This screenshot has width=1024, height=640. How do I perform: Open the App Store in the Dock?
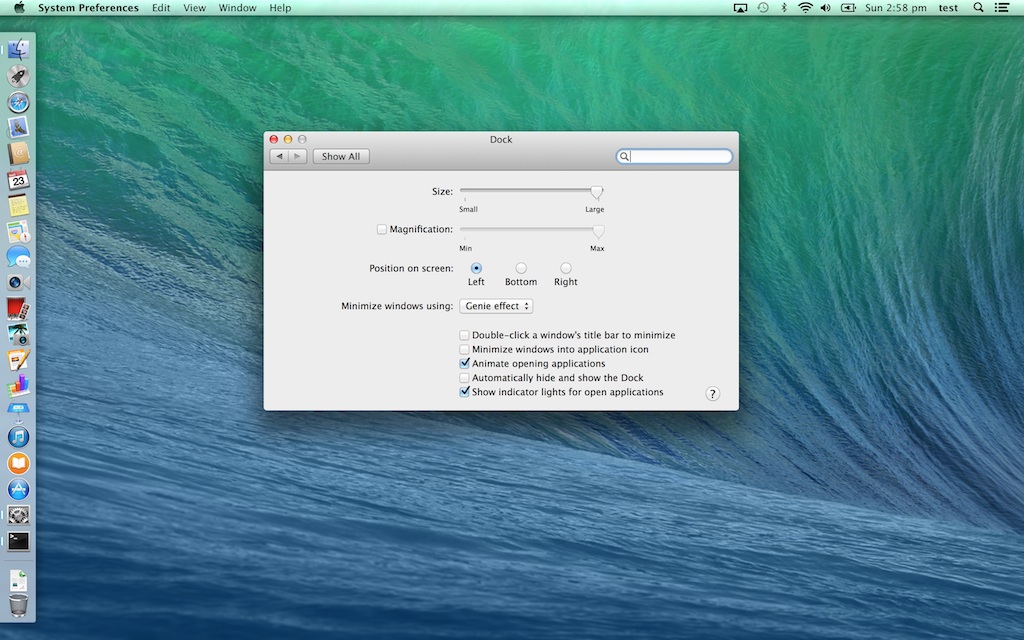pos(18,489)
